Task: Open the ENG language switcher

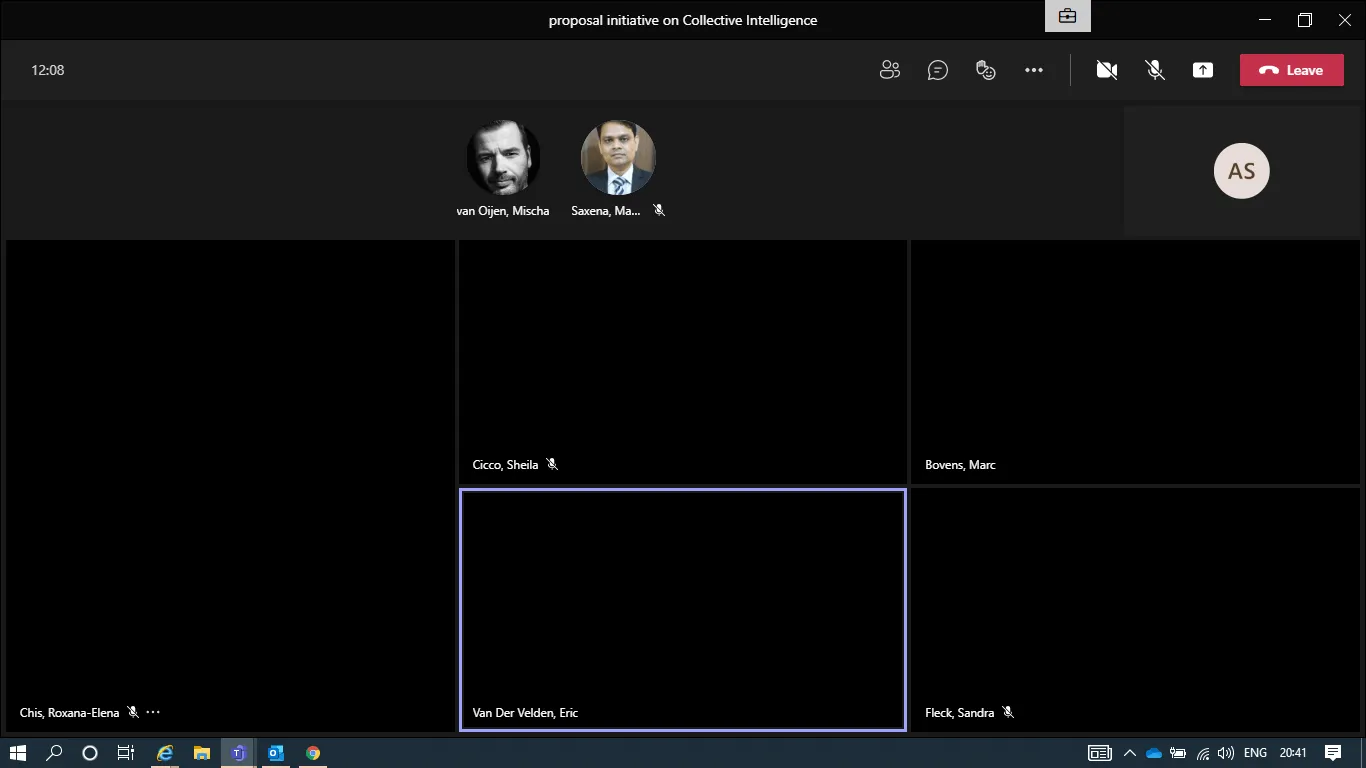Action: [1255, 752]
